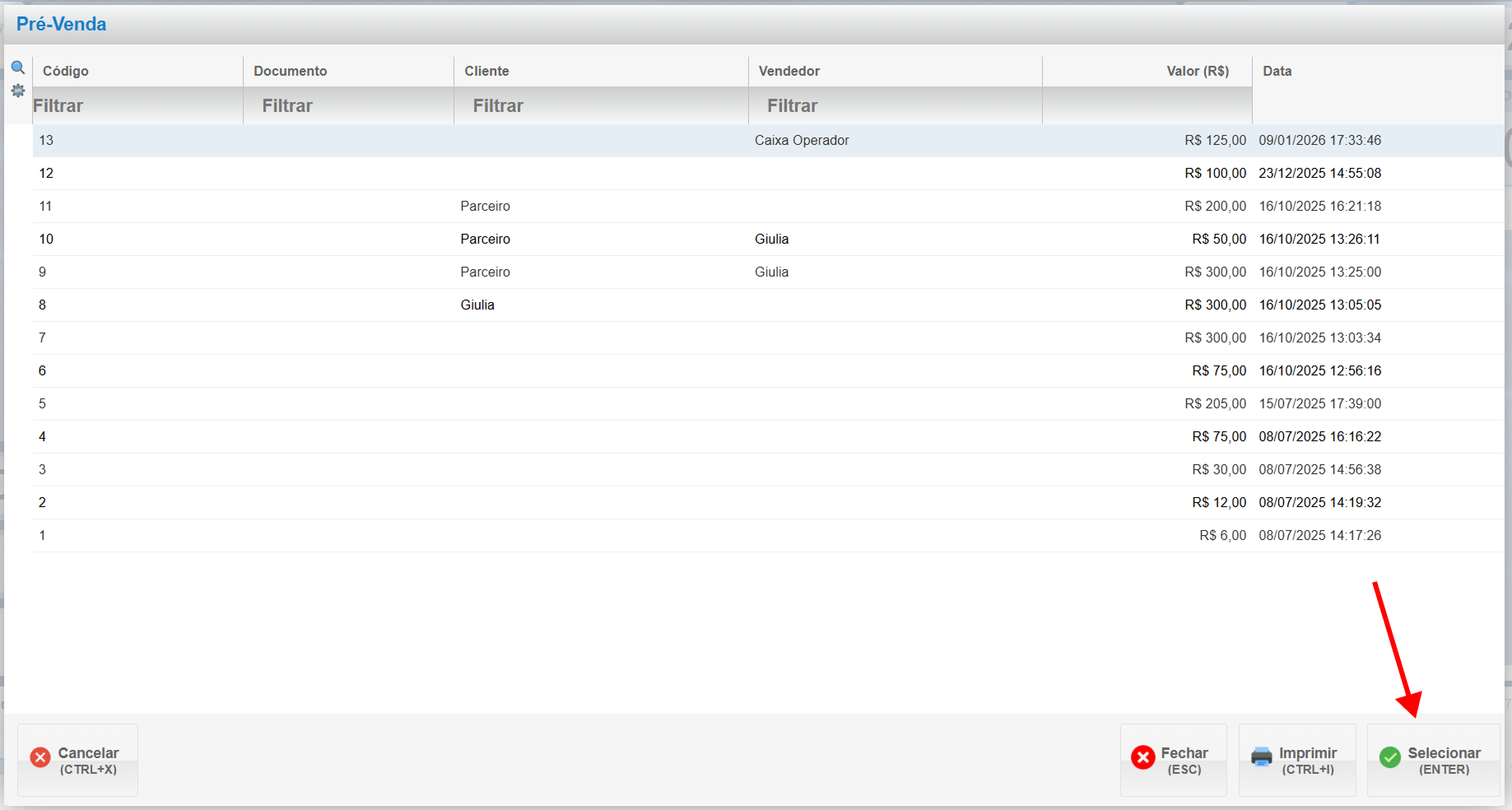Click the Cliente column header
Image resolution: width=1512 pixels, height=810 pixels.
pyautogui.click(x=486, y=71)
